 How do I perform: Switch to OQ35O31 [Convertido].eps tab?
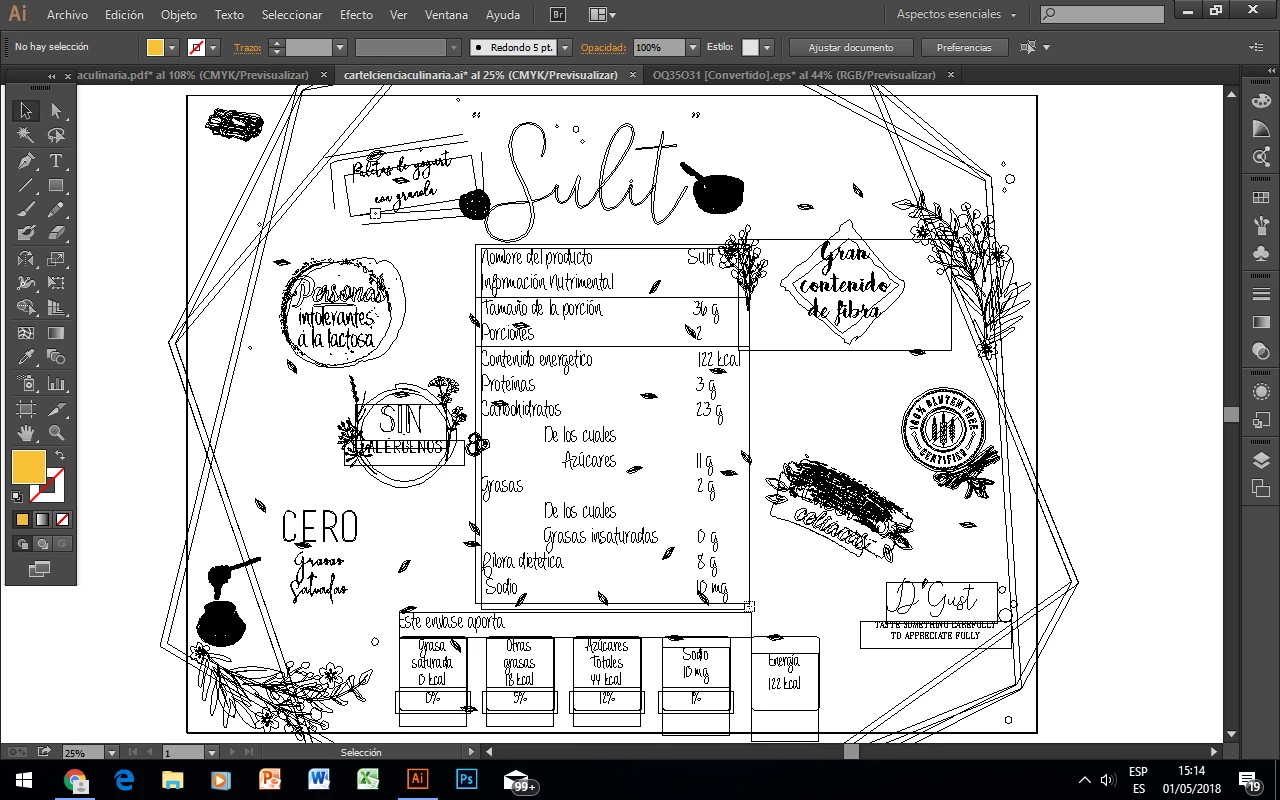[794, 75]
